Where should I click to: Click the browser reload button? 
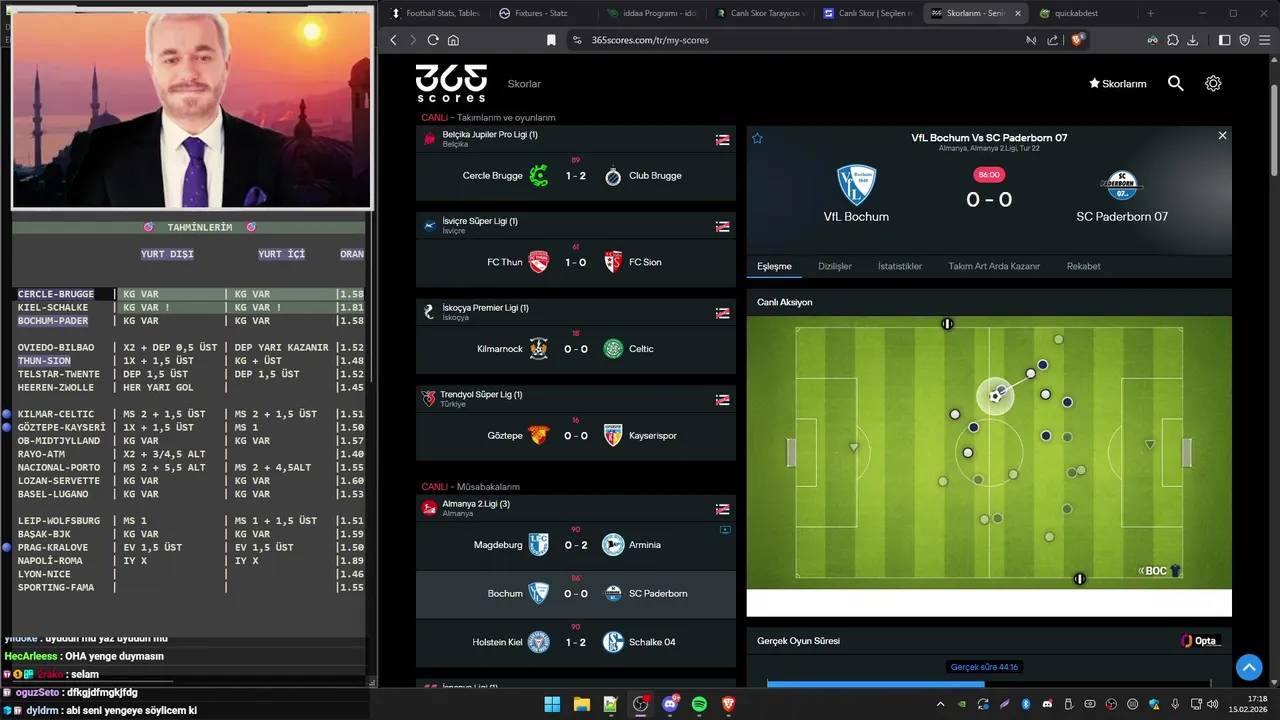click(433, 40)
